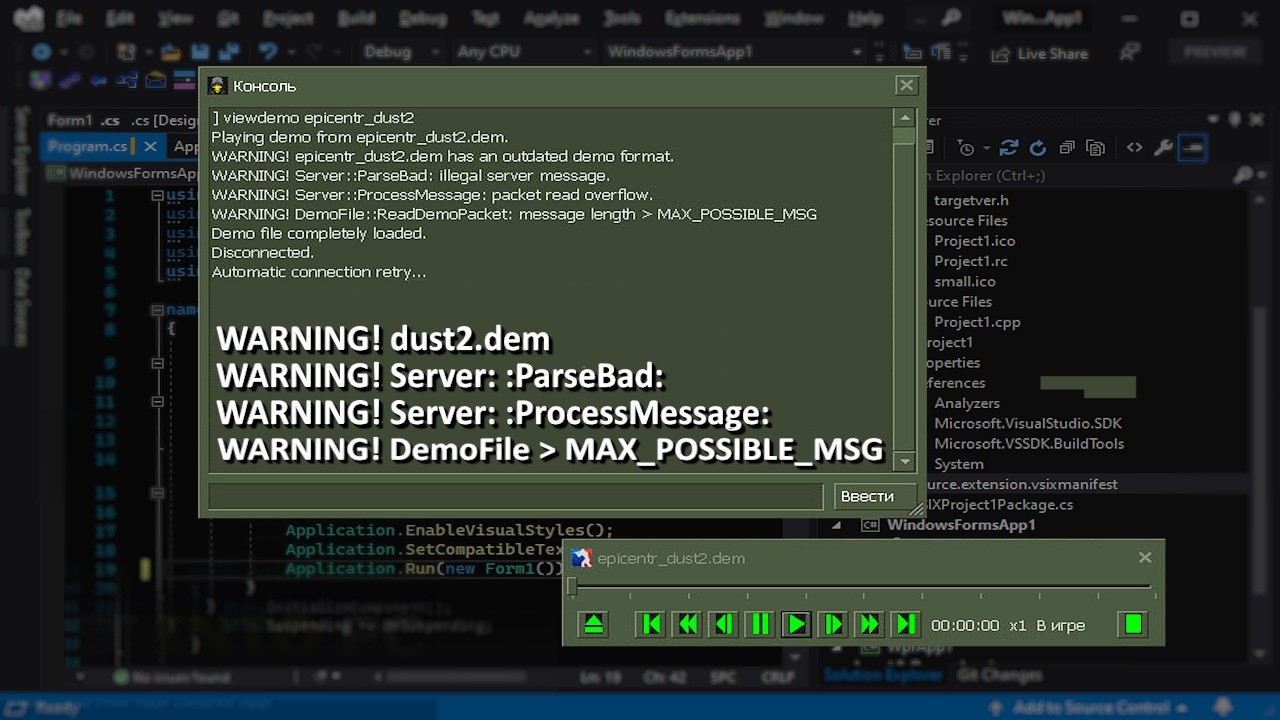Screen dimensions: 1280x720
Task: Click the Open File toolbar icon
Action: click(171, 52)
